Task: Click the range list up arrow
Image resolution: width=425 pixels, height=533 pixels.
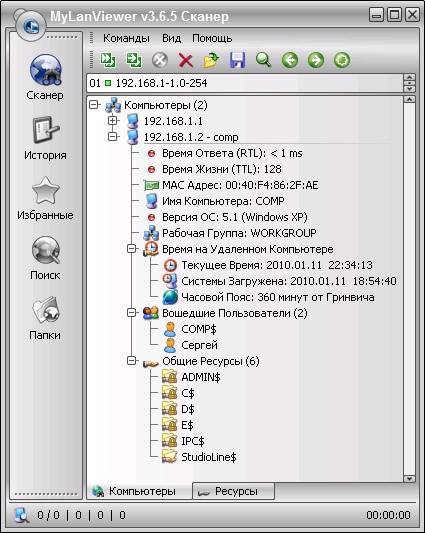Action: coord(409,77)
